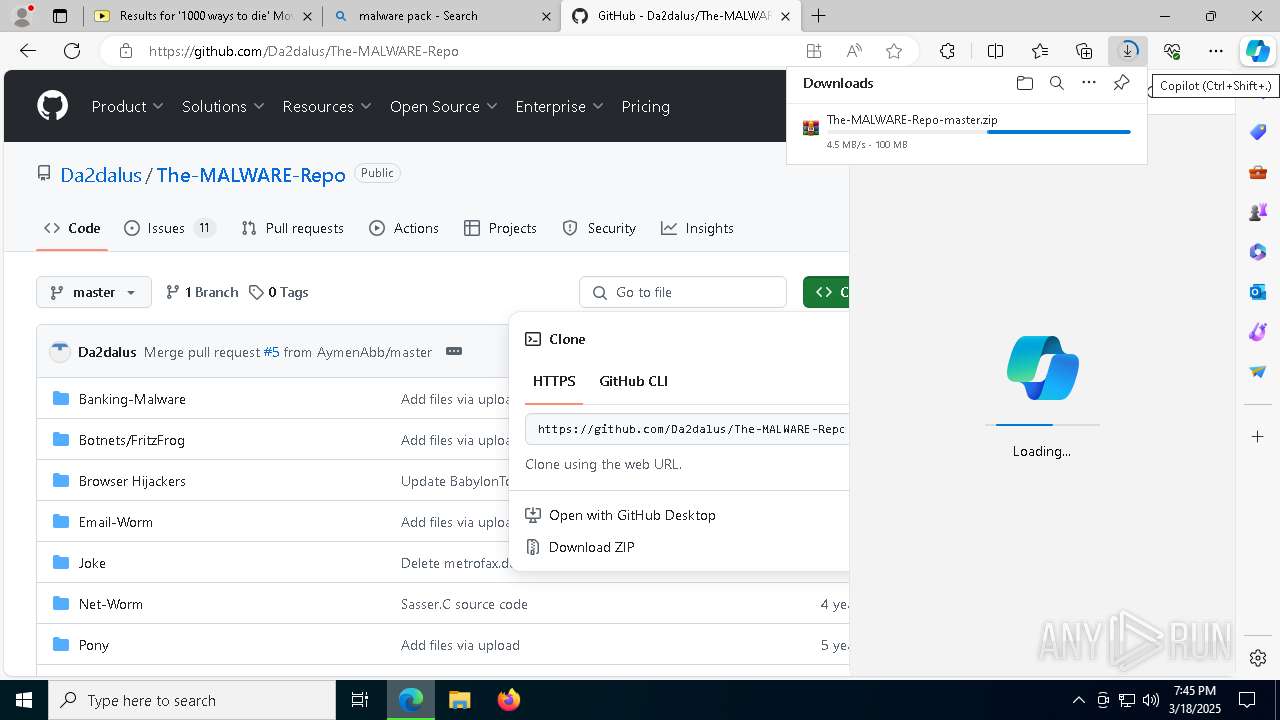
Task: Open the downloads folder from Downloads panel
Action: (x=1025, y=83)
